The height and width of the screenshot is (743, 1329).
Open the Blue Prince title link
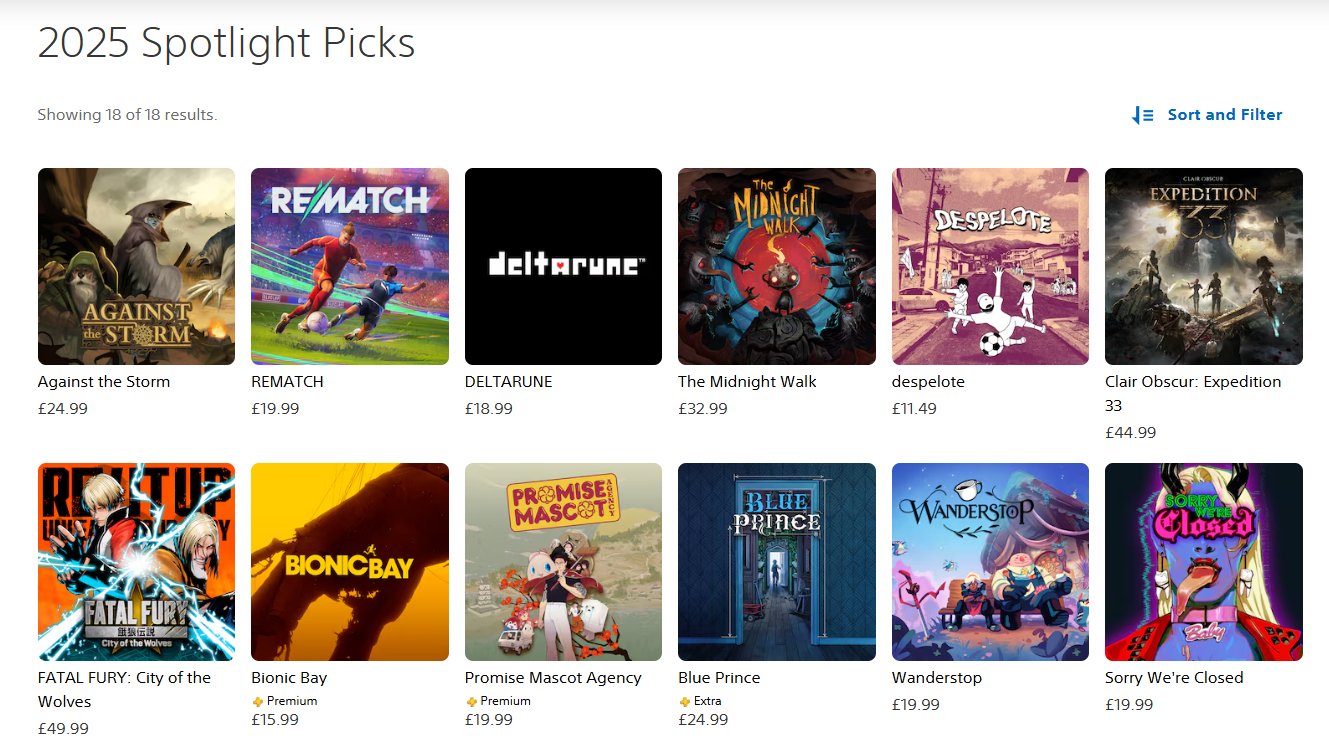719,678
